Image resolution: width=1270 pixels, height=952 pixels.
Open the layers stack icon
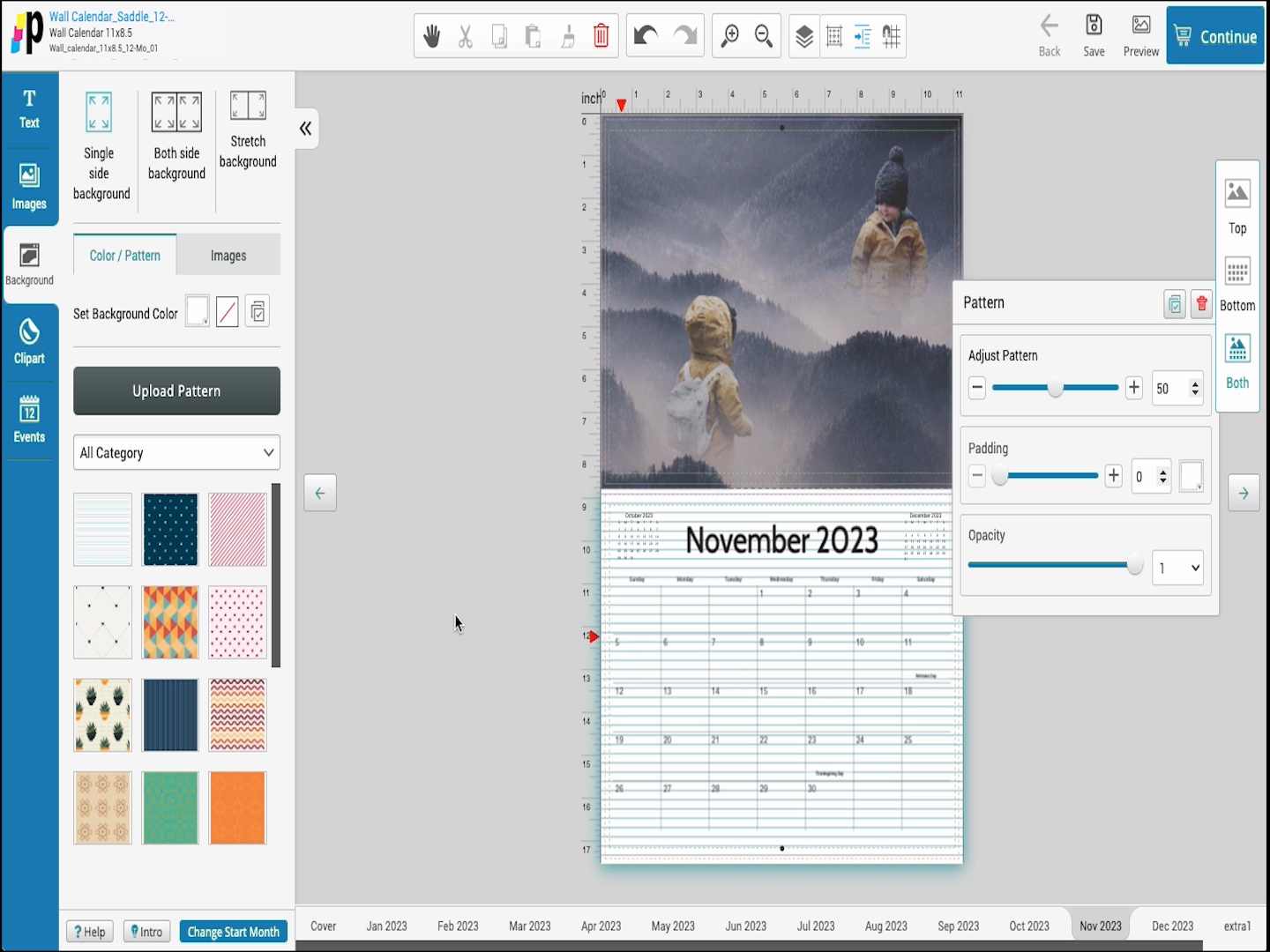804,36
